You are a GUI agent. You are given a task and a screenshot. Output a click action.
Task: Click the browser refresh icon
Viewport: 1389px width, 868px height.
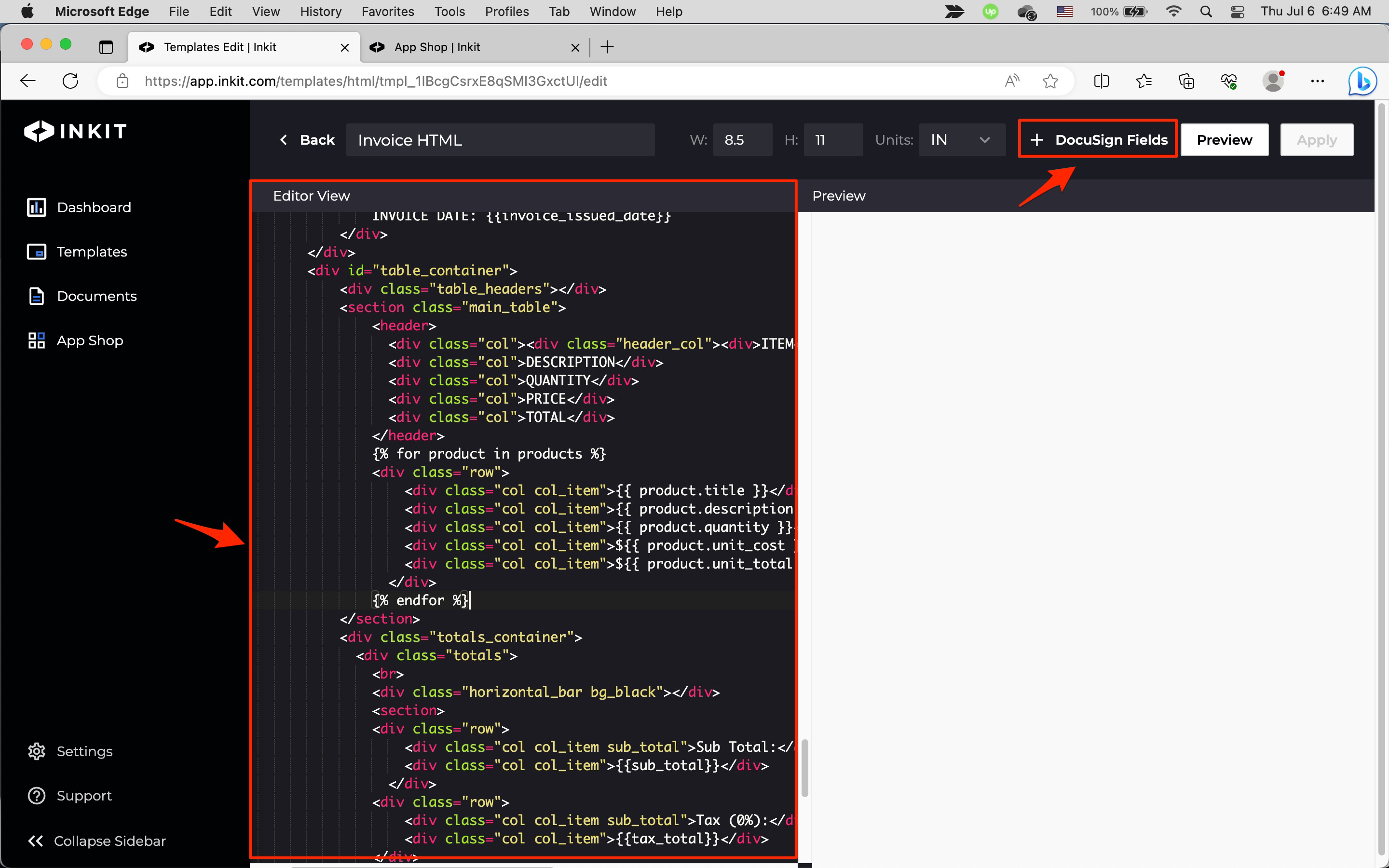(70, 81)
